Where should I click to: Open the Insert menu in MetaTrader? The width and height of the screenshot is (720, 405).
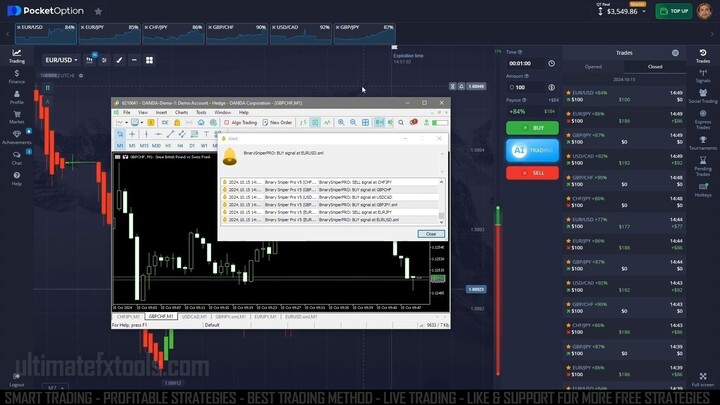tap(161, 112)
